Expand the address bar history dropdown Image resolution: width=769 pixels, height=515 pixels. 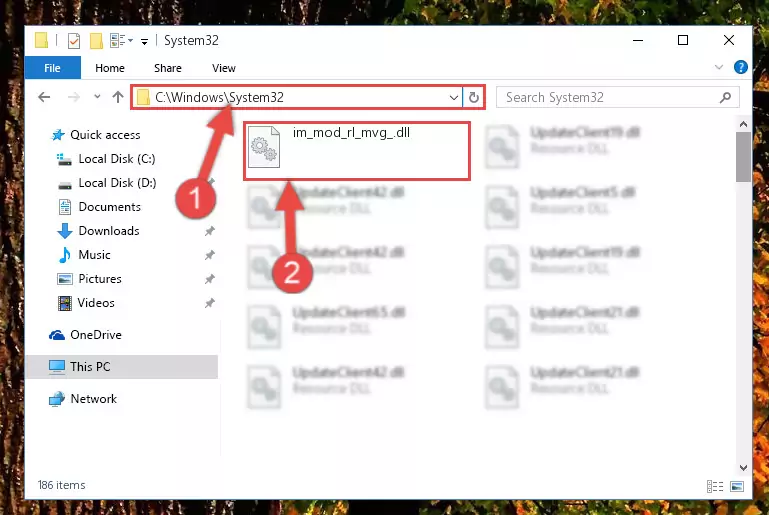(x=454, y=97)
